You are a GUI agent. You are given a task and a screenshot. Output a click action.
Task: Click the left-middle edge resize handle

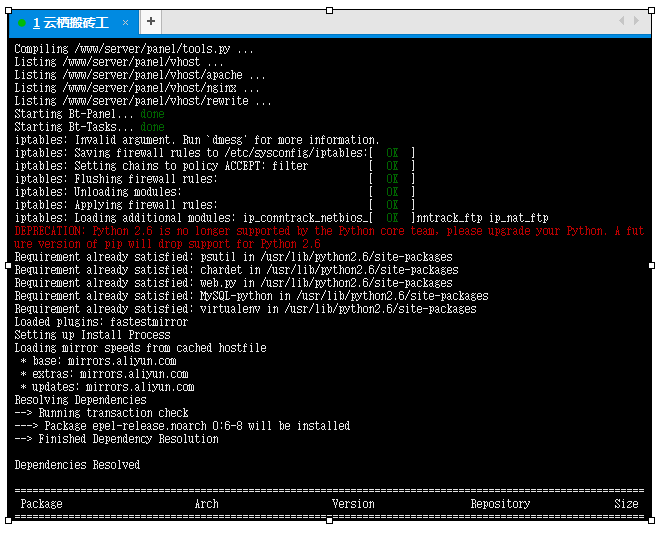tap(9, 265)
